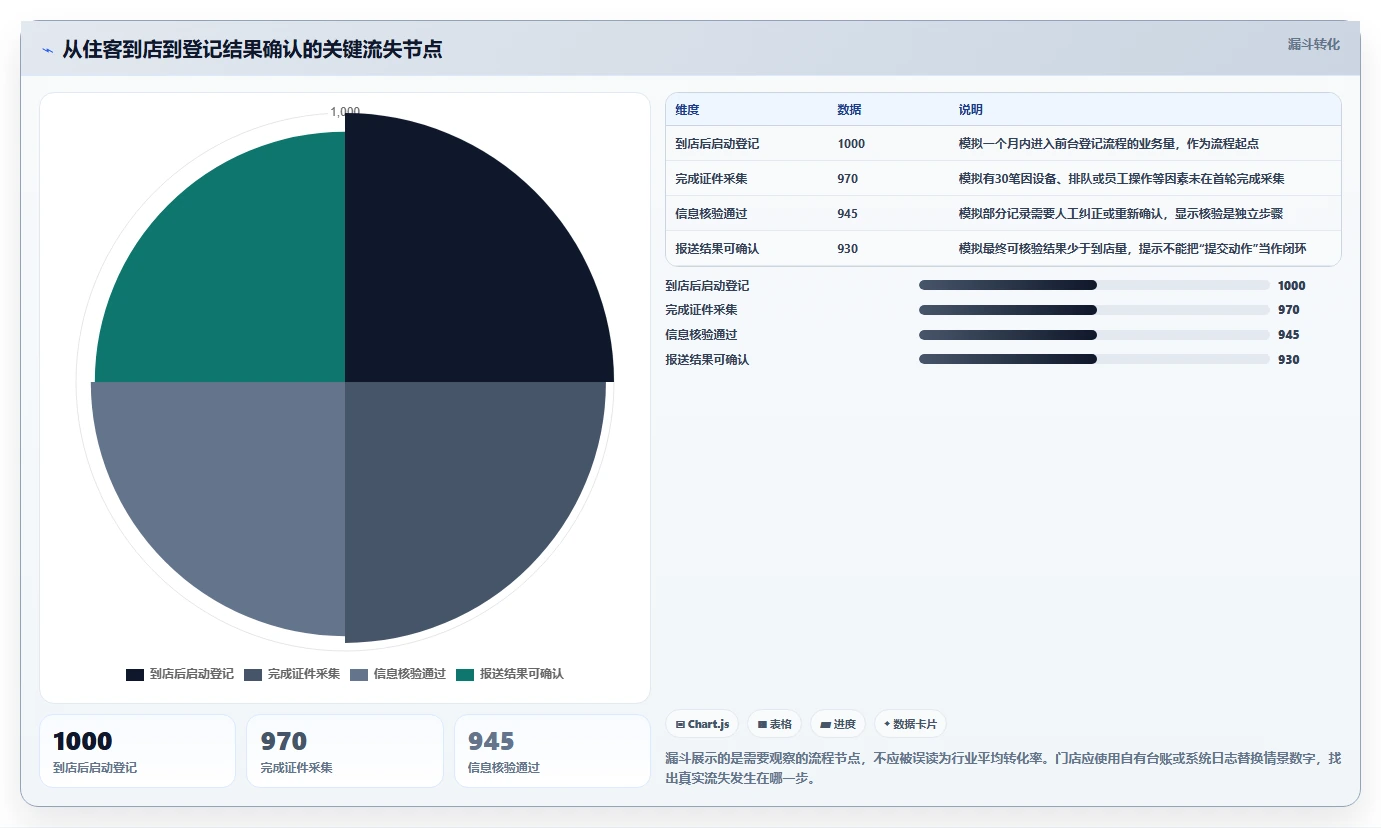The image size is (1381, 828).
Task: Click the progress bar for 完成证件采集
Action: [x=1094, y=310]
